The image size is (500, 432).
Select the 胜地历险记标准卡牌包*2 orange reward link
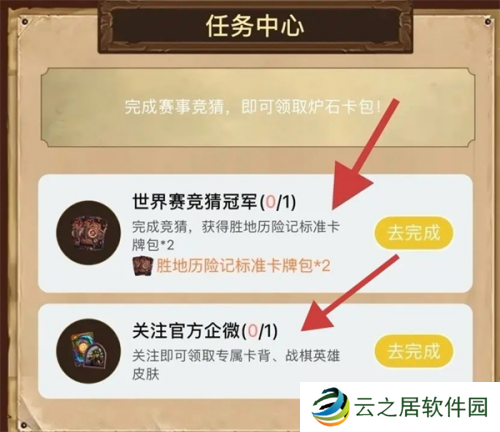coord(243,266)
